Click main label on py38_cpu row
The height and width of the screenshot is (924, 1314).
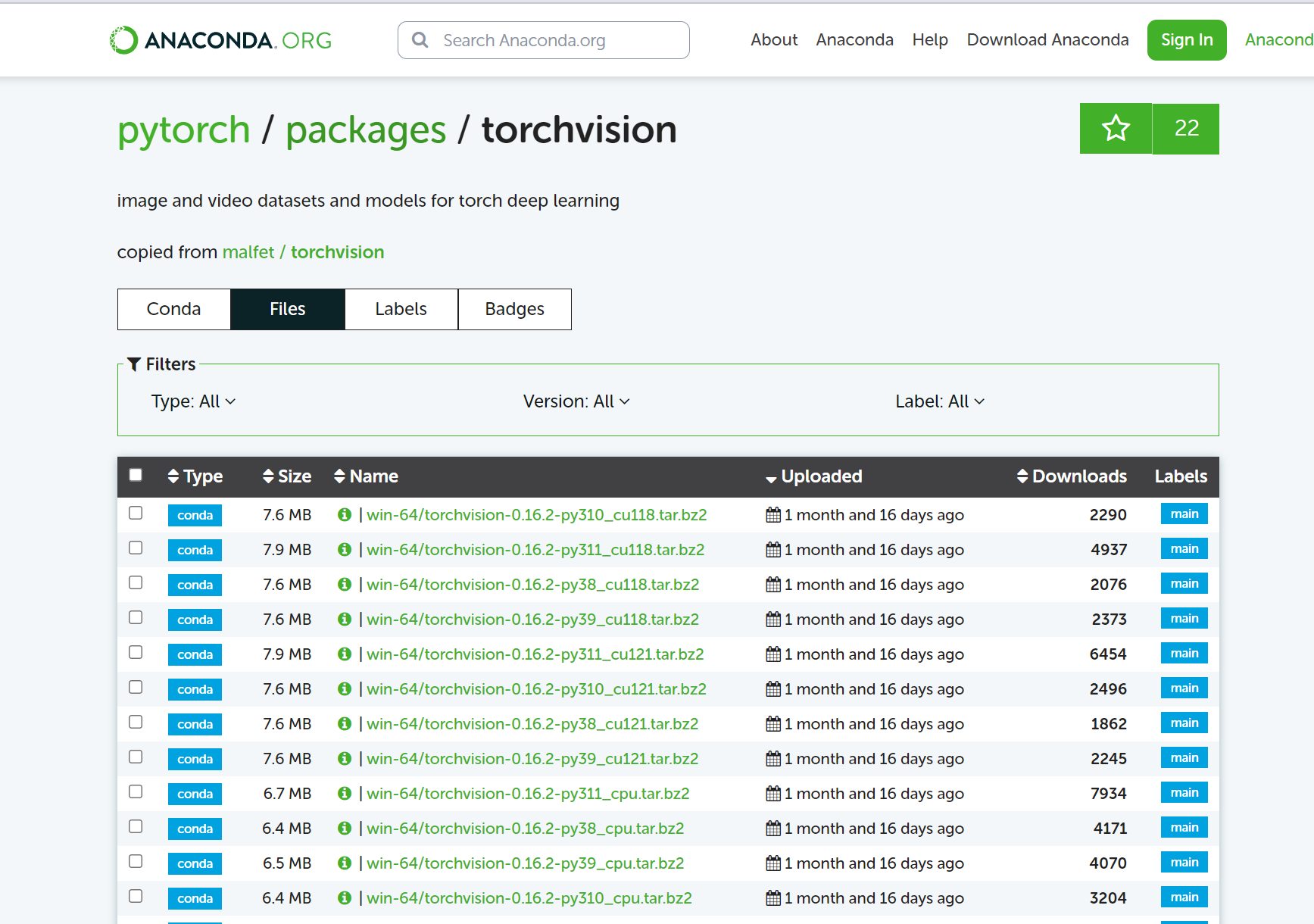click(x=1184, y=828)
